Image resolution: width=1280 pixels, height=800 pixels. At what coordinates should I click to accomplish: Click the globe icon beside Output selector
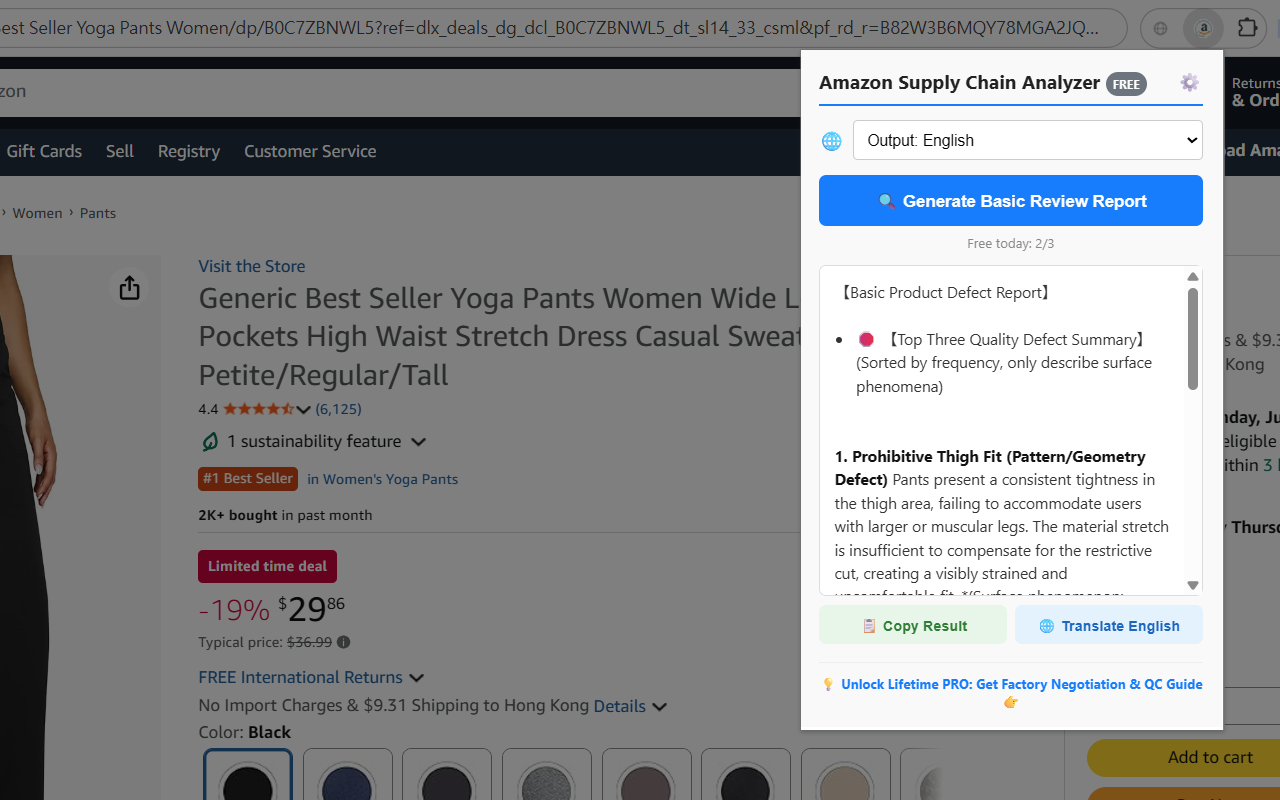pos(832,141)
